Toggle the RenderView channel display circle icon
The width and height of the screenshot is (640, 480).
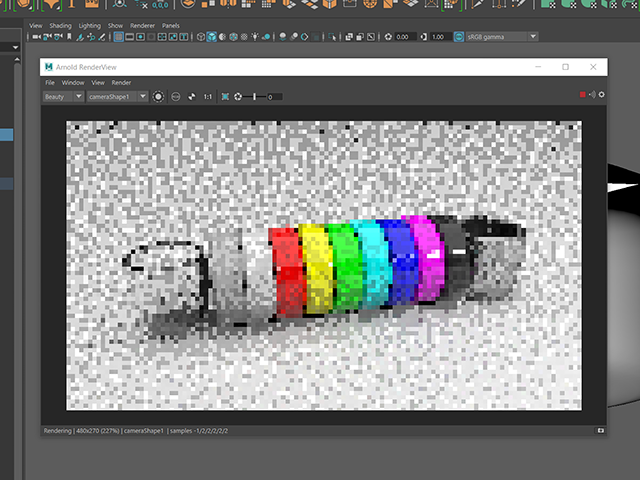tap(158, 97)
